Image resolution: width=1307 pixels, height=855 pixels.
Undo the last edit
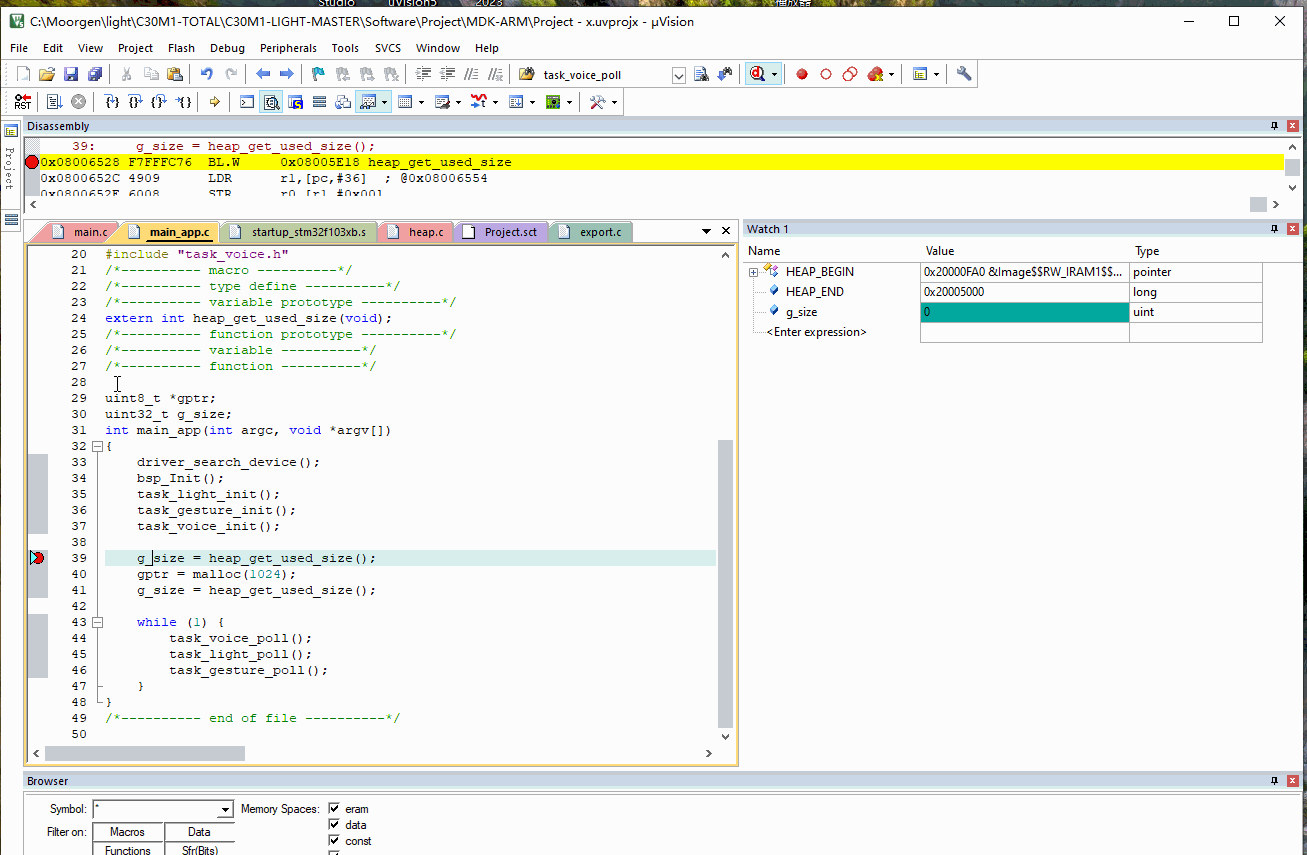(x=207, y=74)
